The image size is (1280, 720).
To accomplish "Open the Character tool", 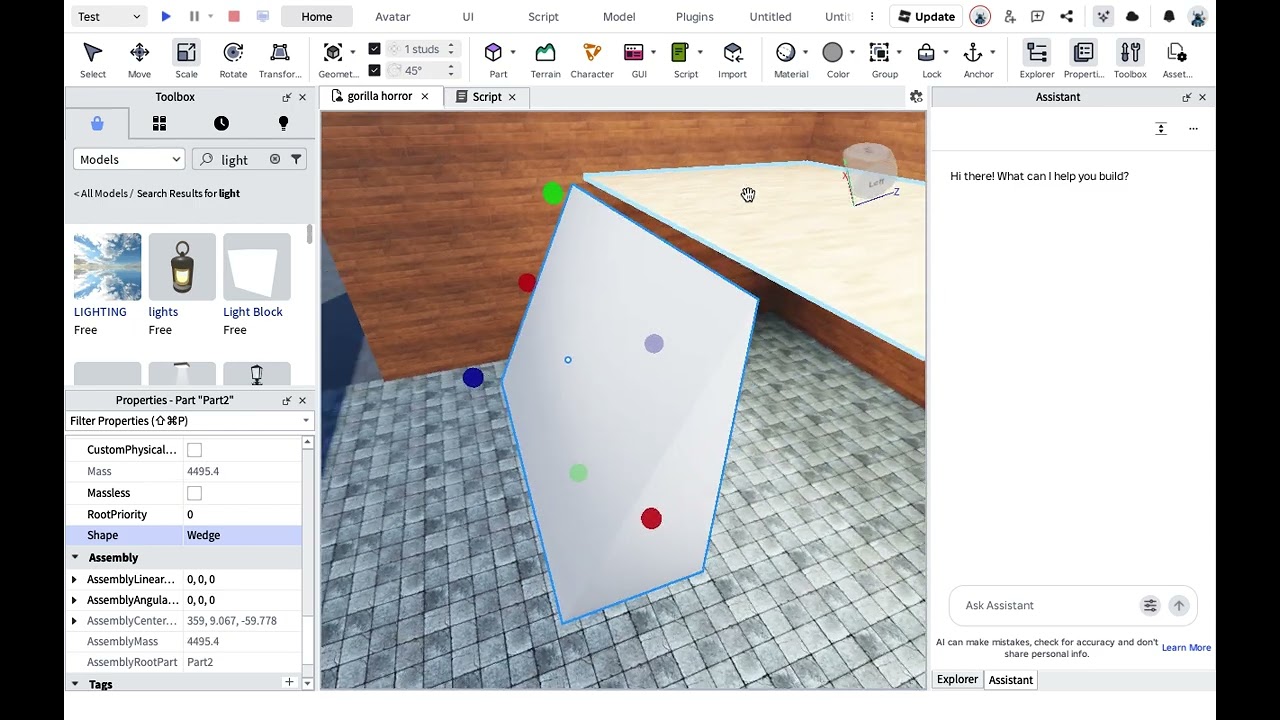I will [592, 60].
